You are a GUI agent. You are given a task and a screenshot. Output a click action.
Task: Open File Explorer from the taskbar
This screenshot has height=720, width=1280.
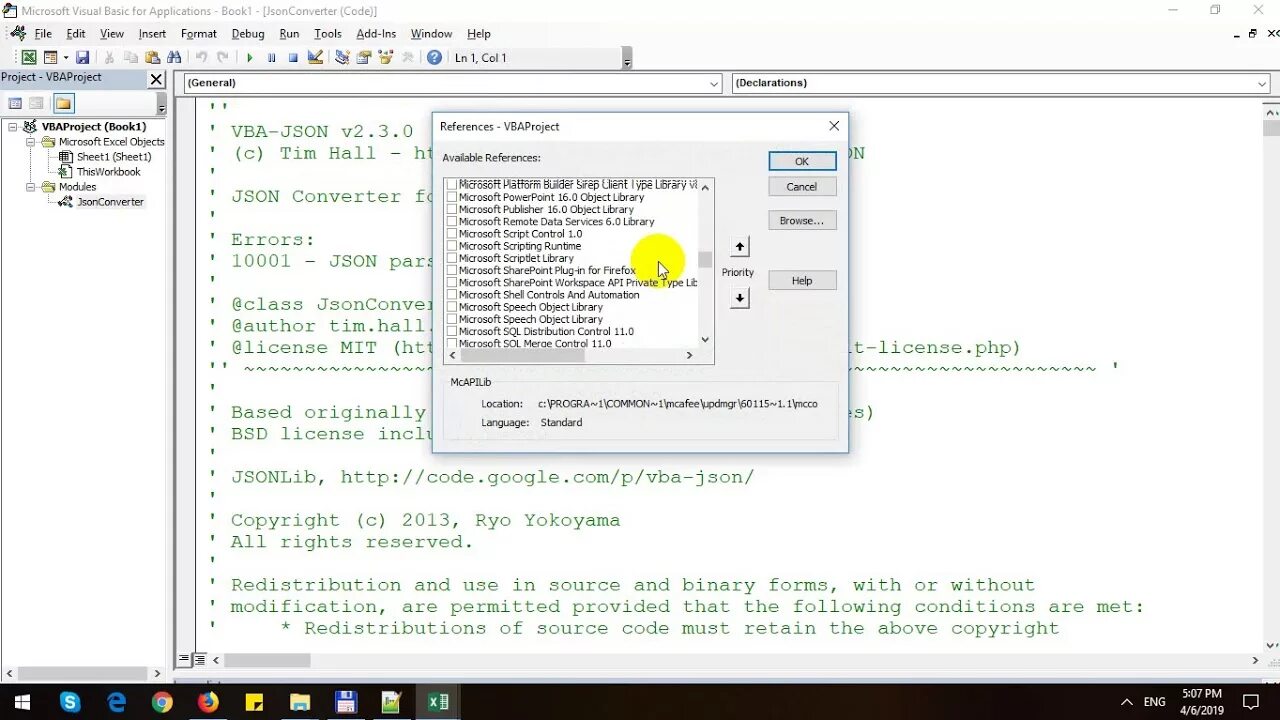pyautogui.click(x=300, y=702)
